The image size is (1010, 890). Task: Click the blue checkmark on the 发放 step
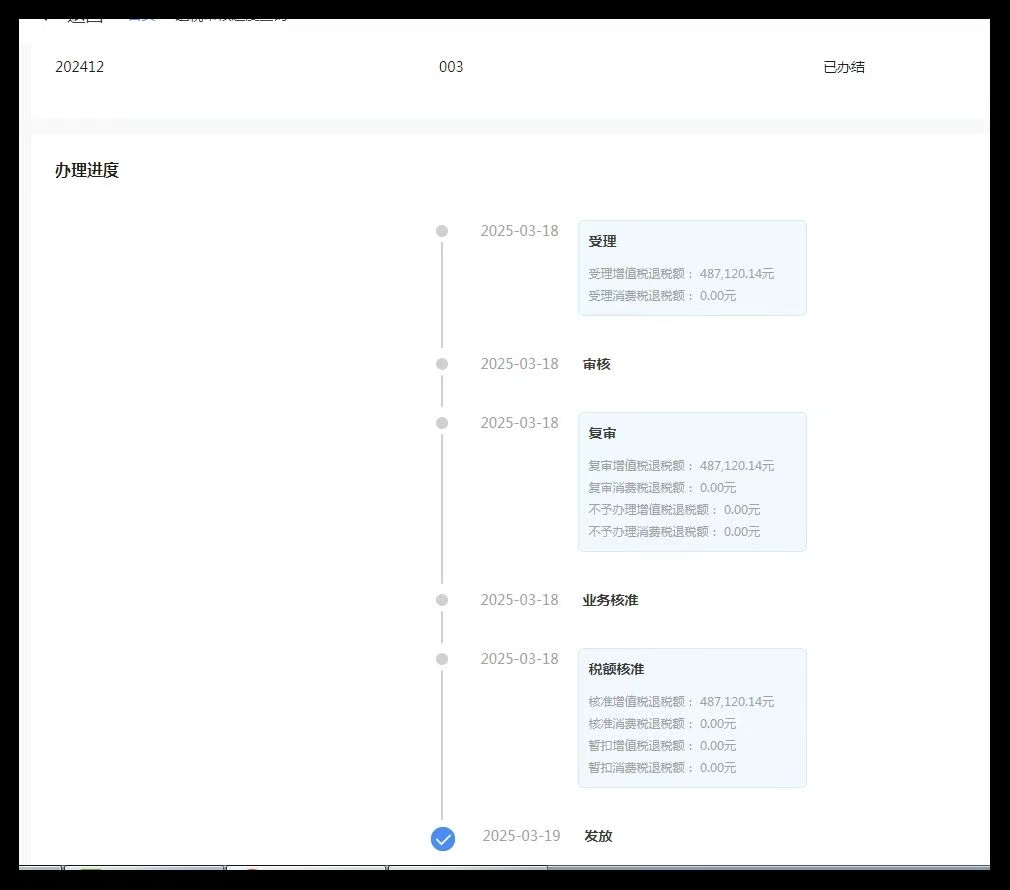442,839
